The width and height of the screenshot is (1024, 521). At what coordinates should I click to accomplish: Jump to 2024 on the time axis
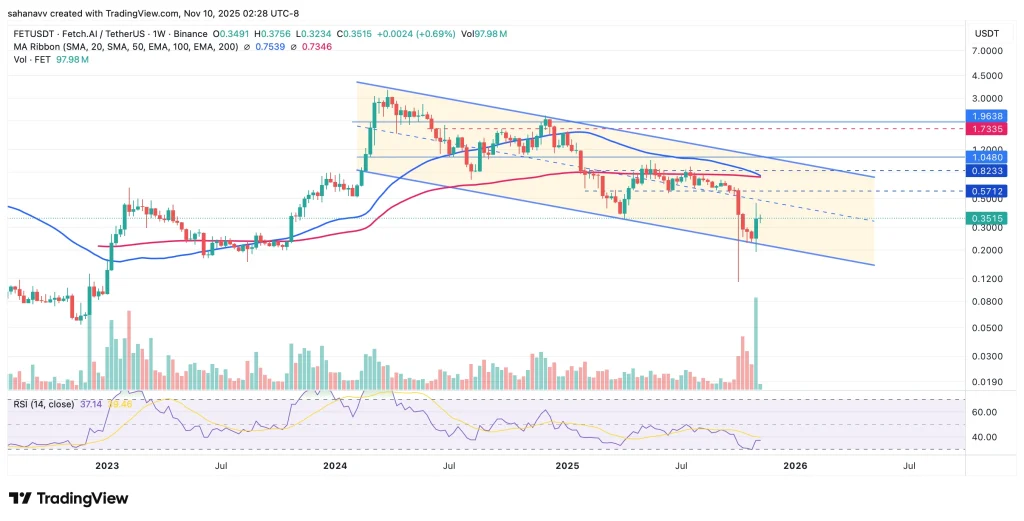(x=336, y=465)
